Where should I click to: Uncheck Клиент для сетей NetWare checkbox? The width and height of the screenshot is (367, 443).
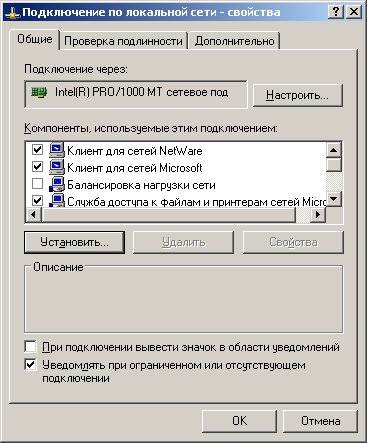coord(37,149)
